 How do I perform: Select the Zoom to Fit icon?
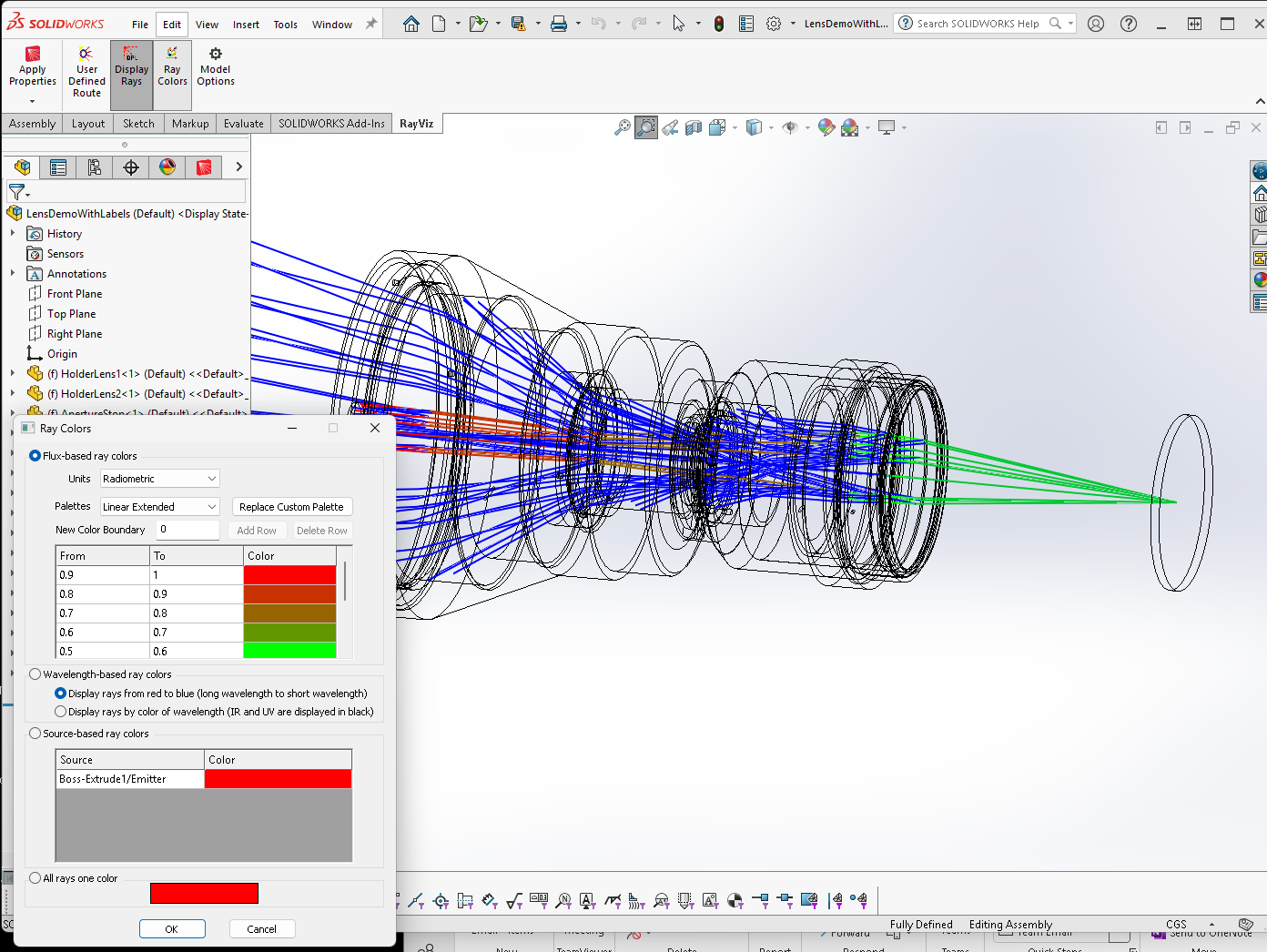[622, 127]
